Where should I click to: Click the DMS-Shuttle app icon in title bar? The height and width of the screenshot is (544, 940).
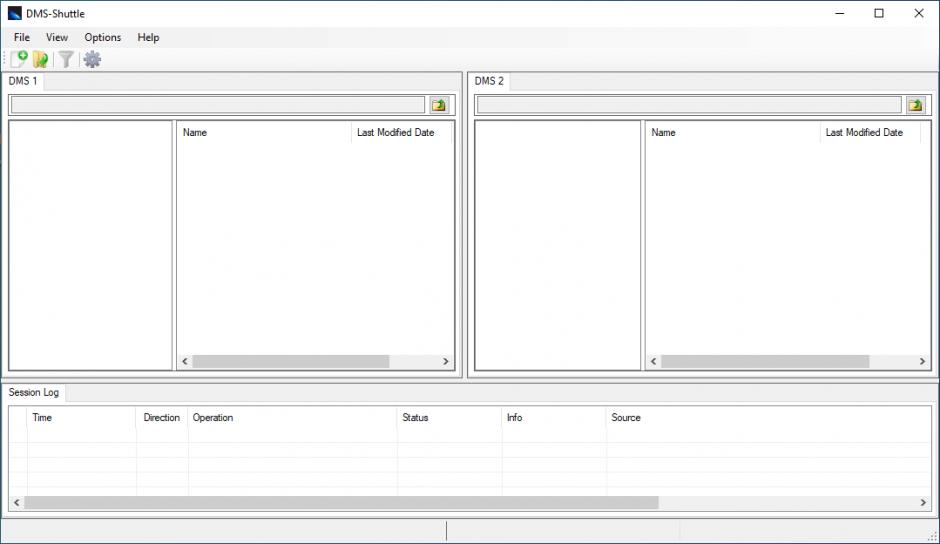(14, 13)
